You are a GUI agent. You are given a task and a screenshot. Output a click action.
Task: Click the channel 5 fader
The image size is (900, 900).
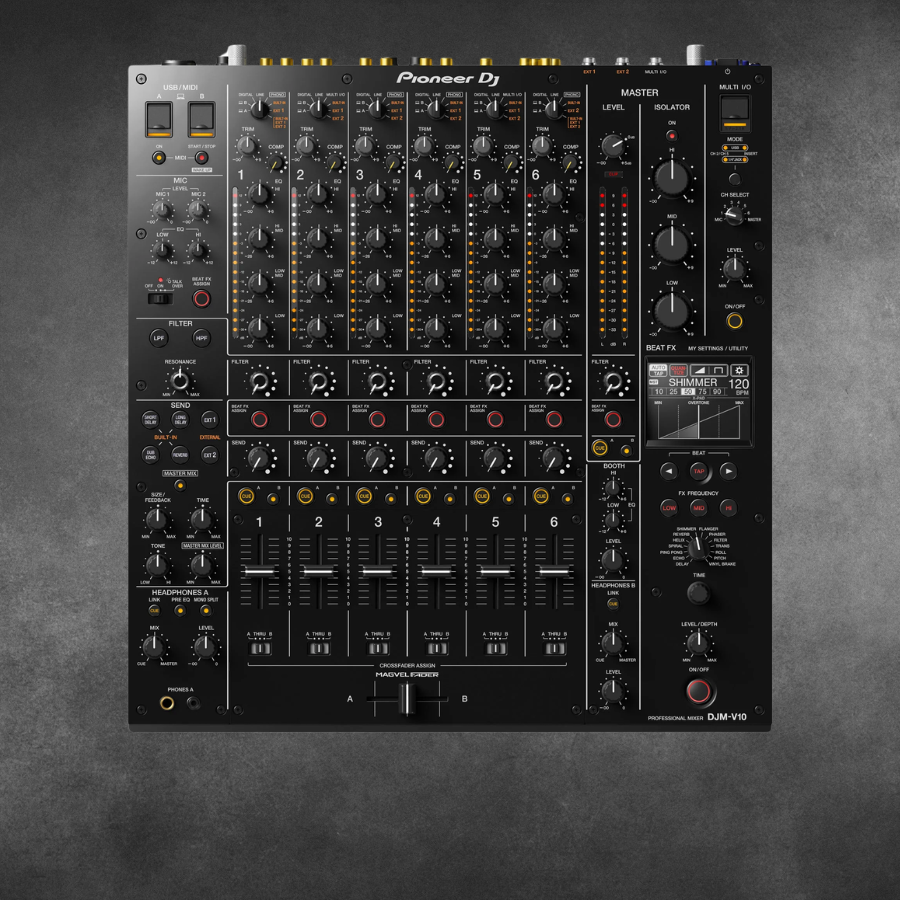[495, 571]
